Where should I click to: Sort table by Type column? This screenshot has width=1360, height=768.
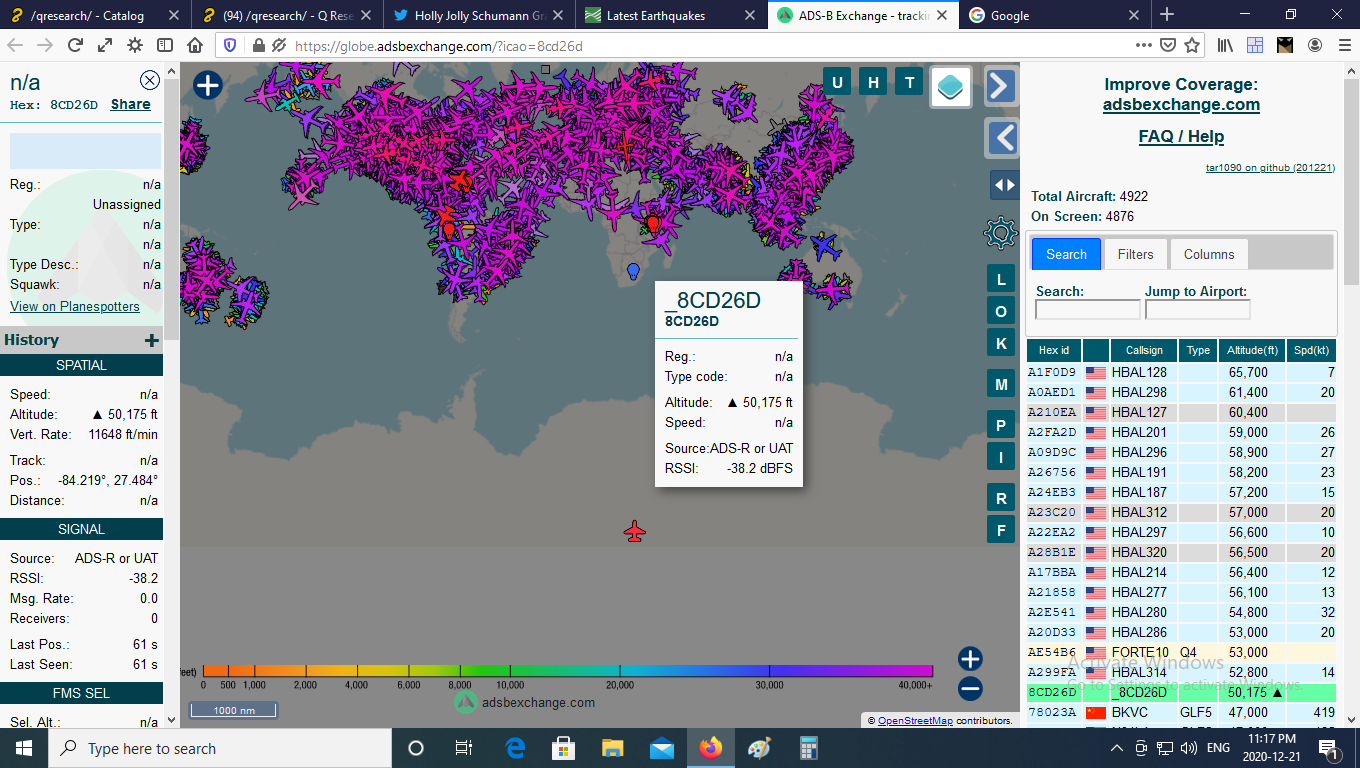(1198, 350)
